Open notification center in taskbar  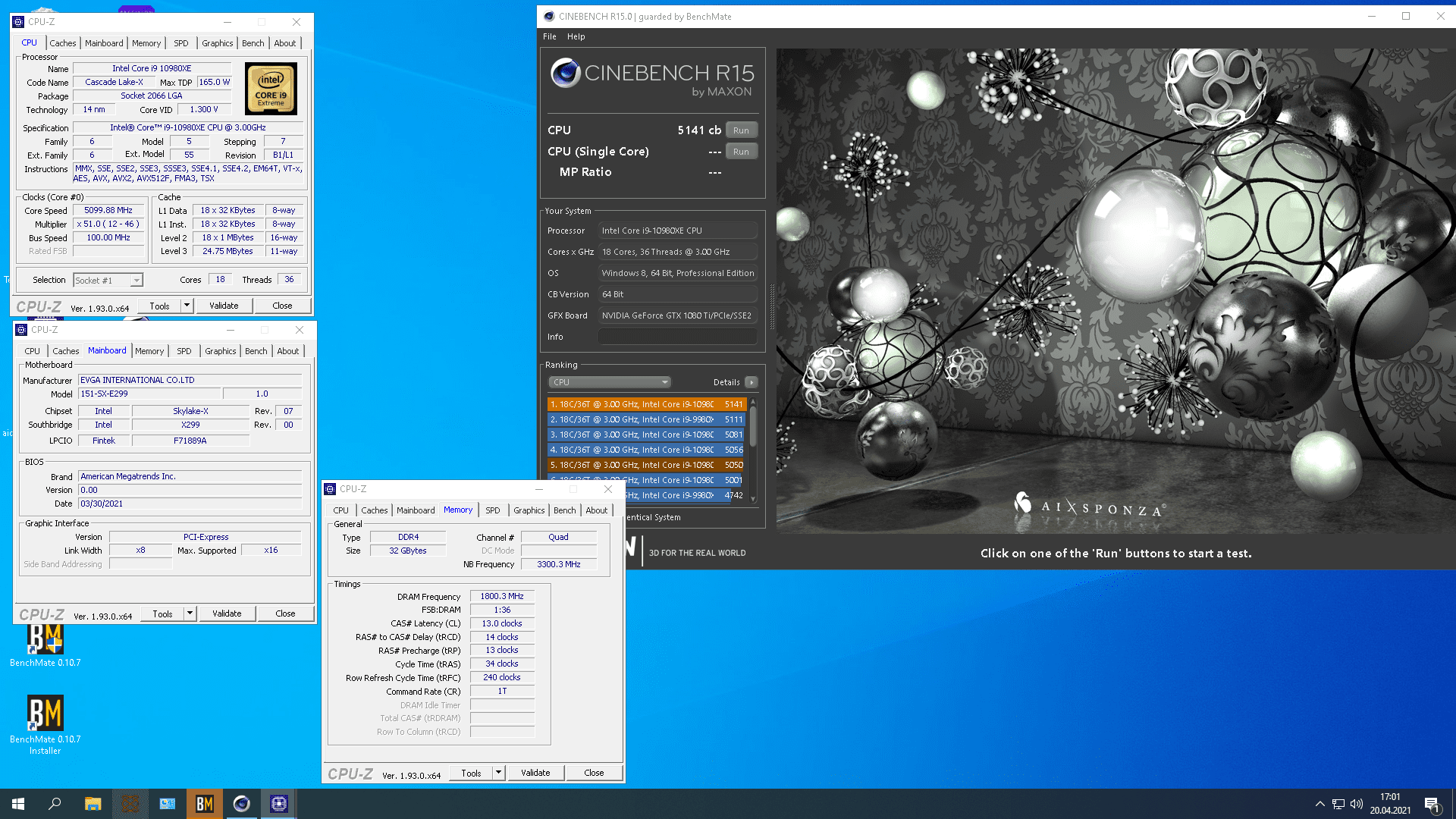(x=1432, y=804)
